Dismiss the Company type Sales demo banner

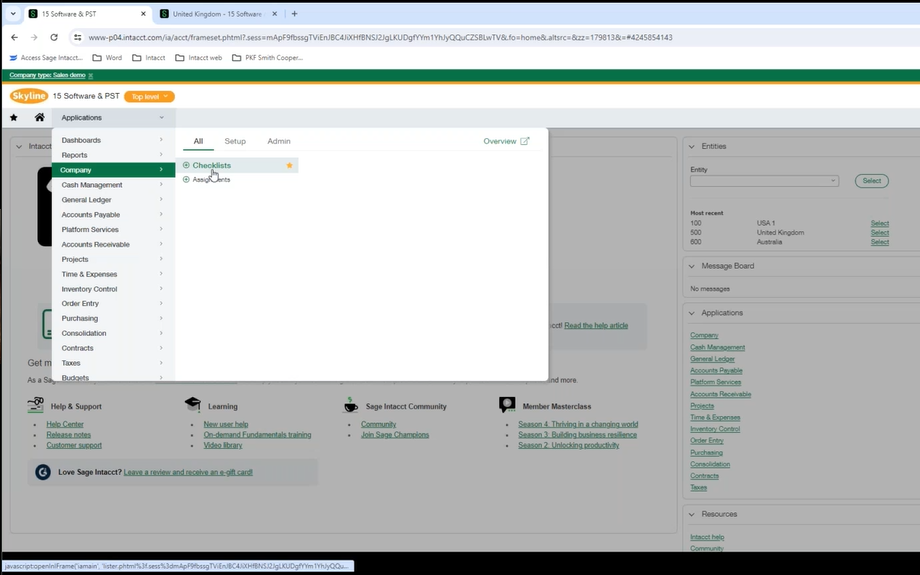(90, 75)
